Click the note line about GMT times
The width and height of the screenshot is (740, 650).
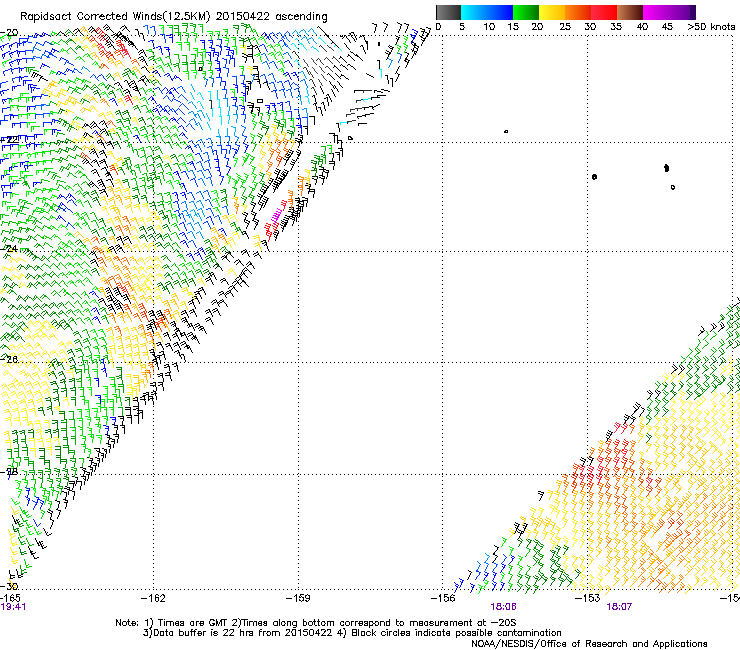[316, 623]
